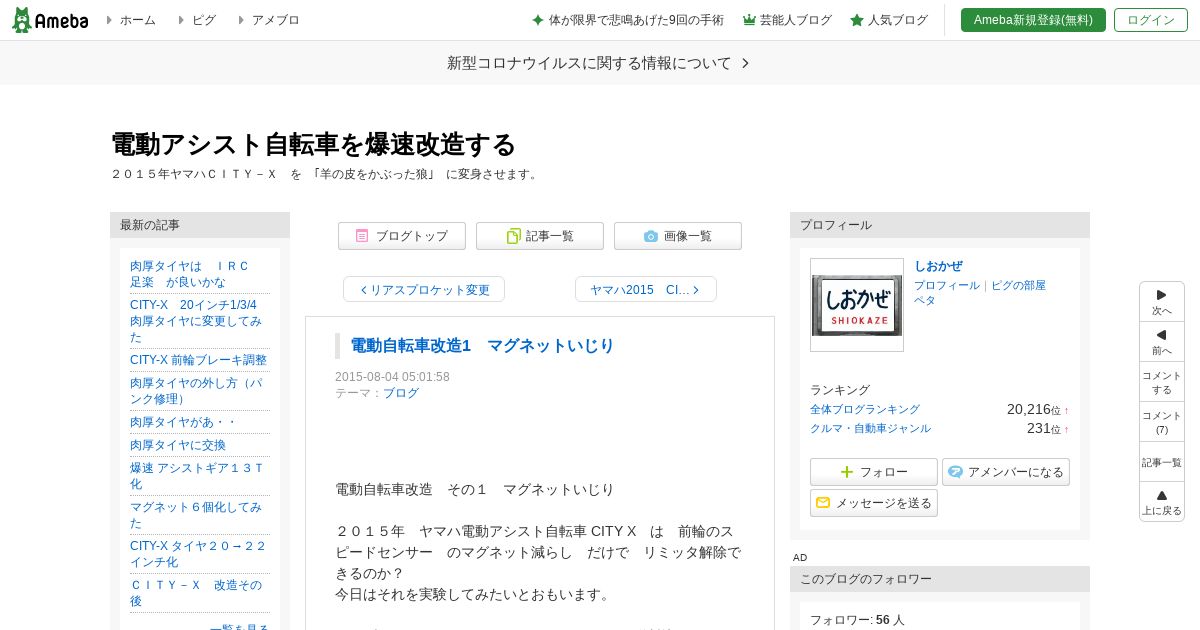This screenshot has height=630, width=1200.
Task: Click floating コメントする button
Action: click(x=1162, y=382)
